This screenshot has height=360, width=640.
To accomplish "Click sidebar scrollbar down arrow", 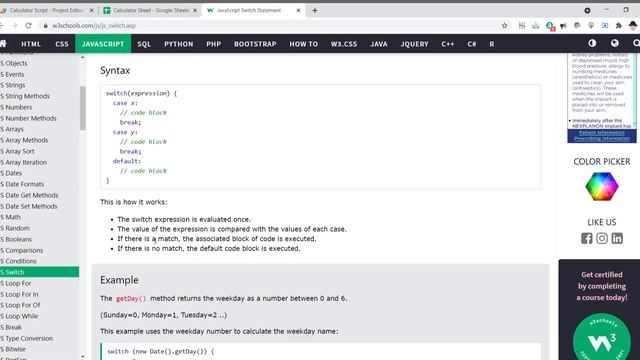I will pos(83,356).
